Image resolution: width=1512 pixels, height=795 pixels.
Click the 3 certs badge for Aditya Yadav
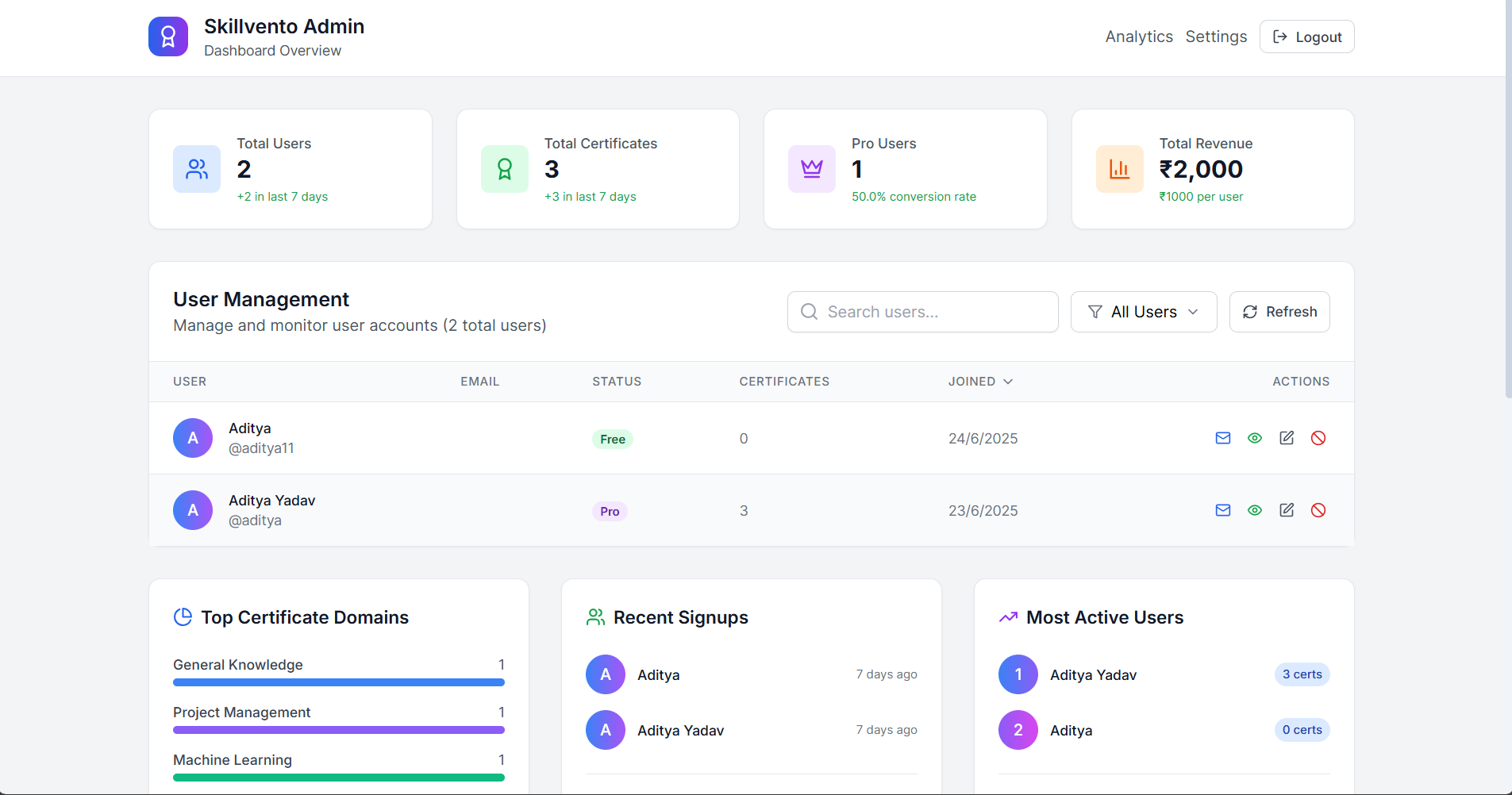1302,674
